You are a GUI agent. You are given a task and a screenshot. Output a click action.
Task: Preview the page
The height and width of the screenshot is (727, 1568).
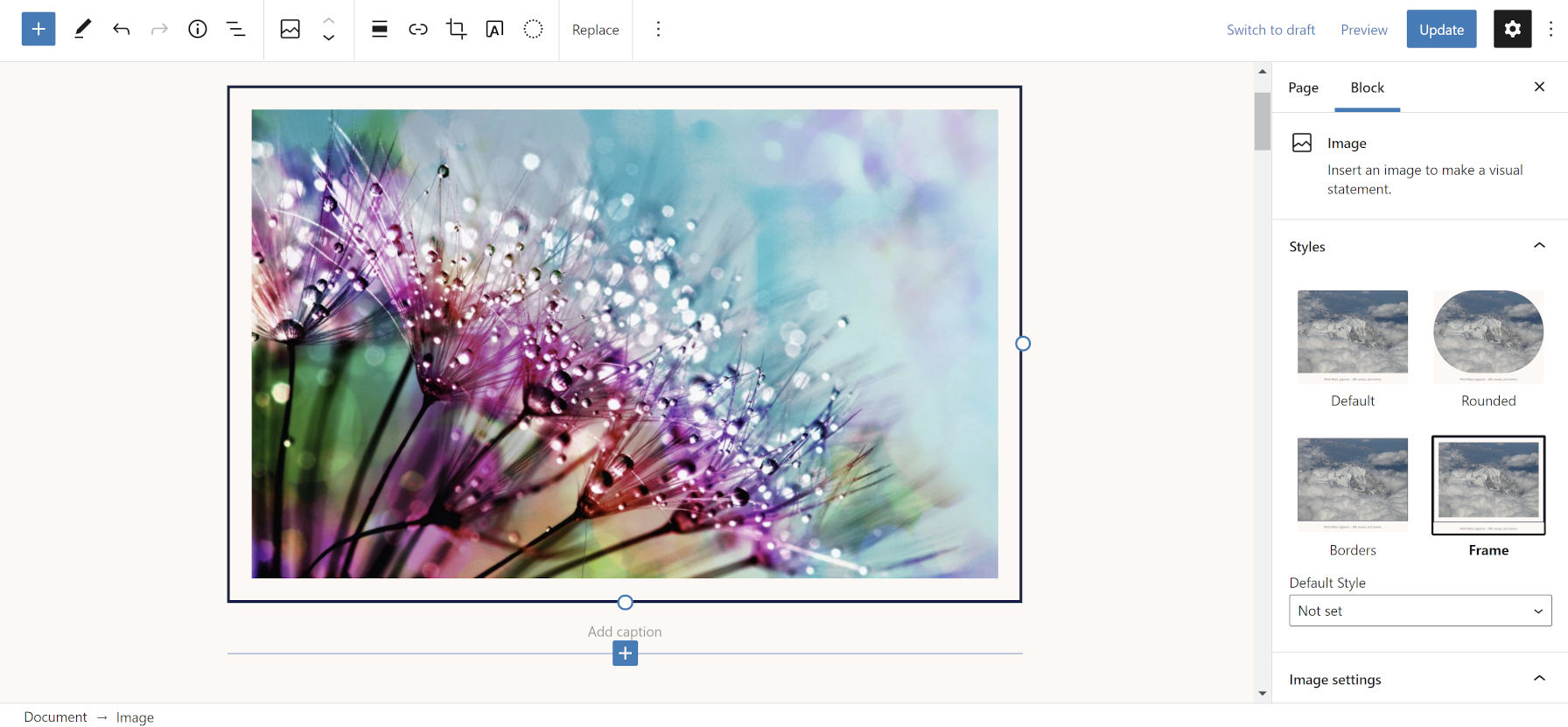tap(1364, 30)
